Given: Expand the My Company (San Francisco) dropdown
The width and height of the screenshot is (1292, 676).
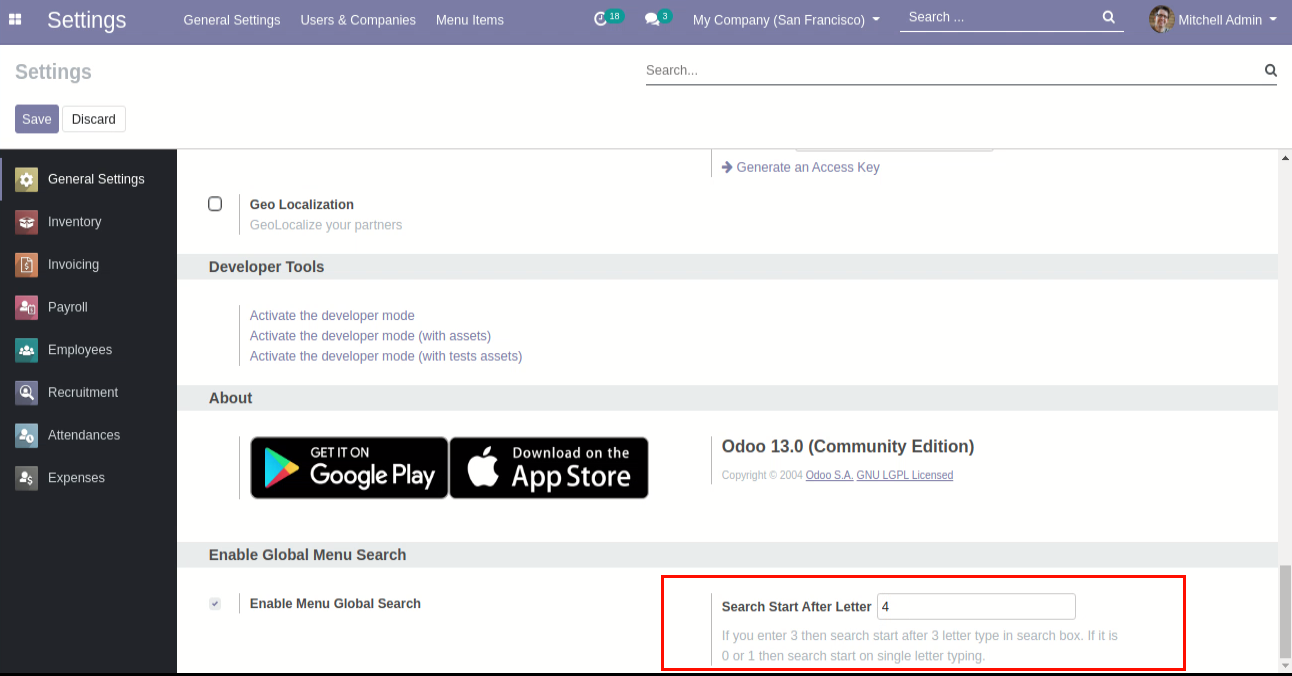Looking at the screenshot, I should tap(786, 20).
